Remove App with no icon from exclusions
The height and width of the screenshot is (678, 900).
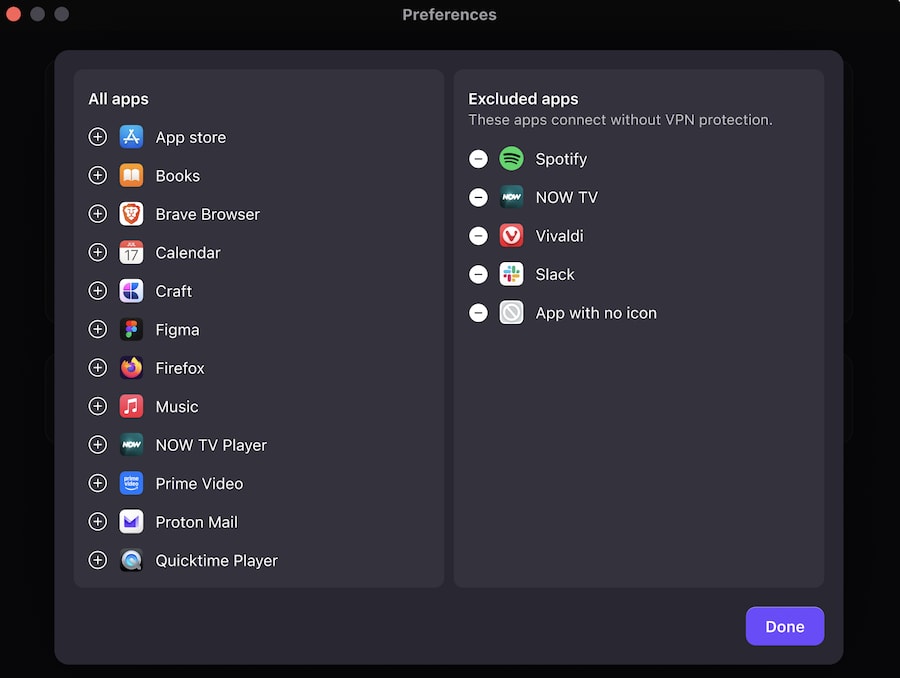click(x=478, y=313)
